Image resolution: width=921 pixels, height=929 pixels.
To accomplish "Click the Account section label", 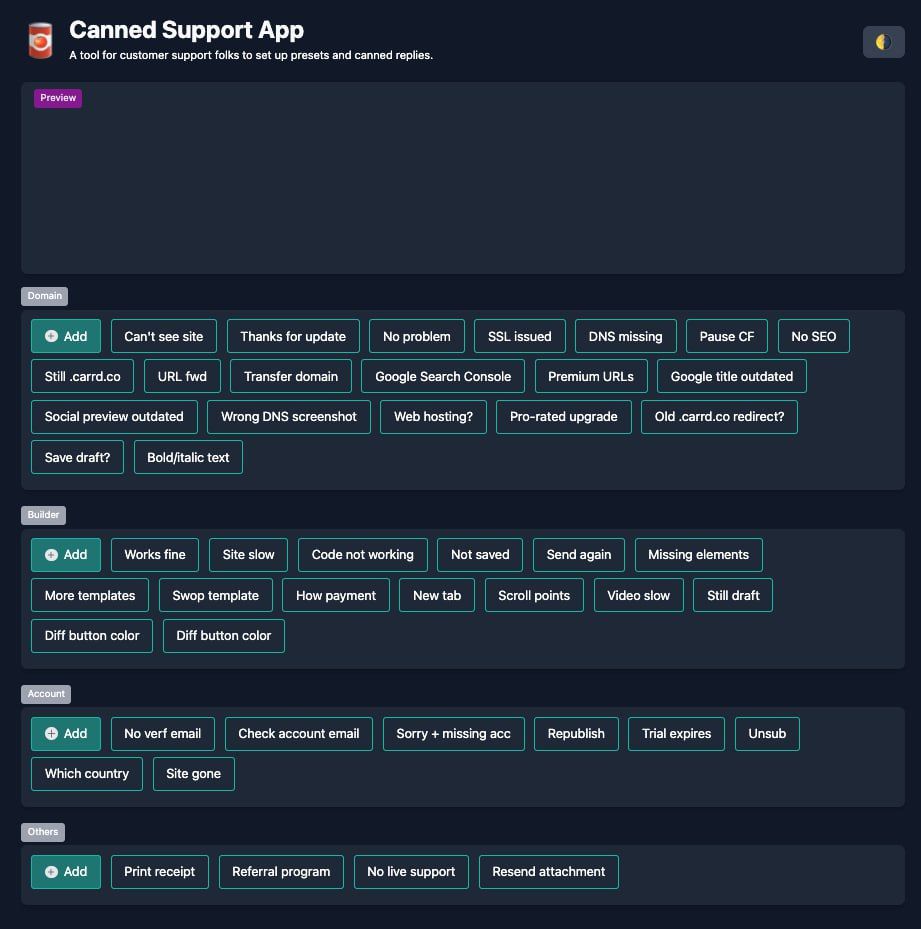I will (x=46, y=694).
